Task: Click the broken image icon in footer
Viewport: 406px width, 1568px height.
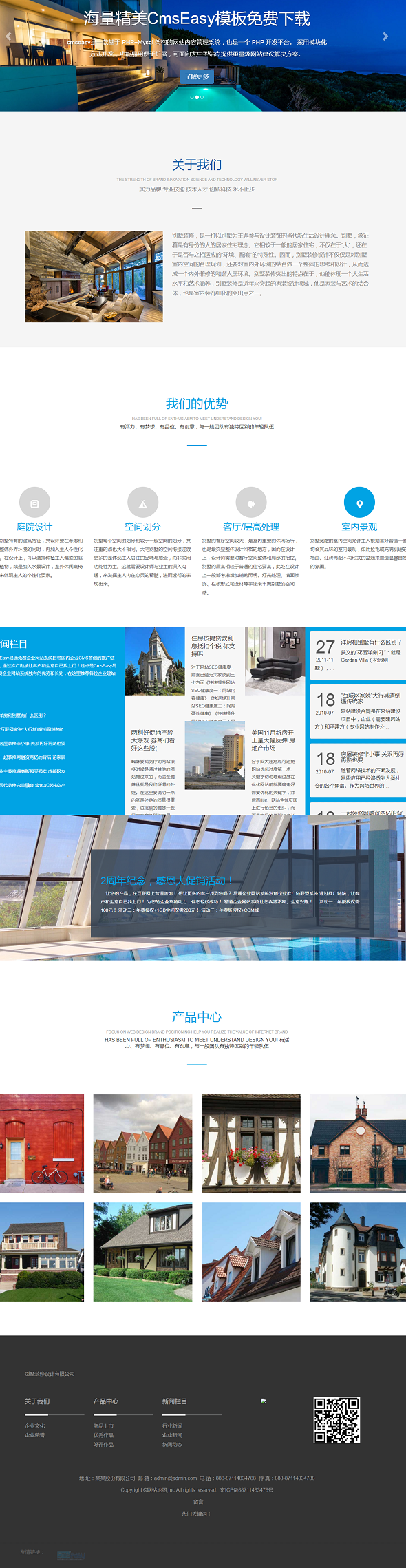Action: [x=263, y=1401]
